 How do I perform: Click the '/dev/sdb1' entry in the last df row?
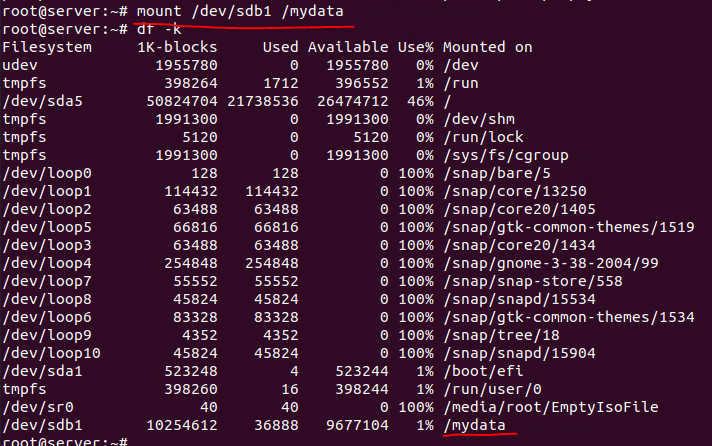click(43, 425)
